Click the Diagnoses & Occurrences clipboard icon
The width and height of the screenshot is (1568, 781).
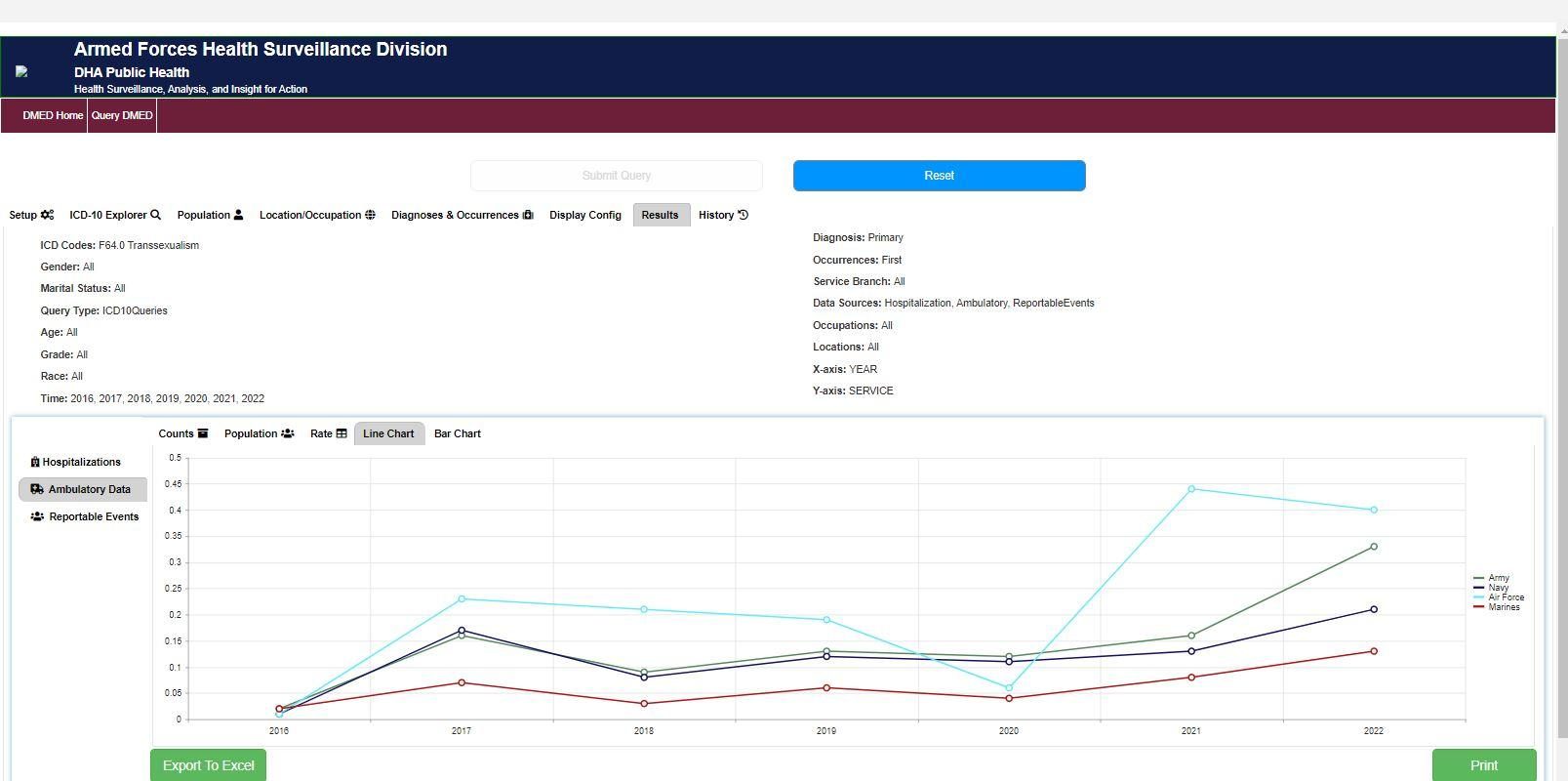(x=528, y=215)
